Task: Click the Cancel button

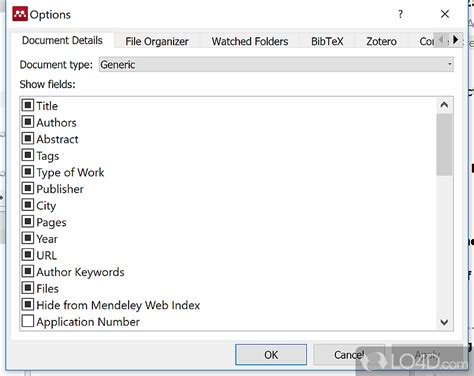Action: tap(349, 355)
